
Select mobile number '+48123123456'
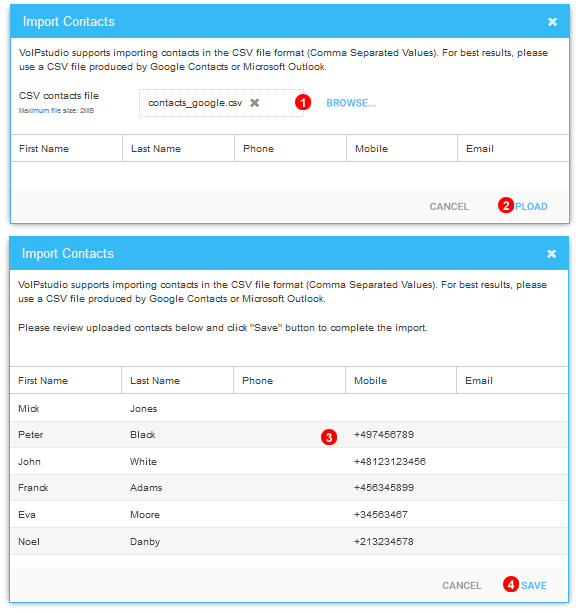point(390,461)
